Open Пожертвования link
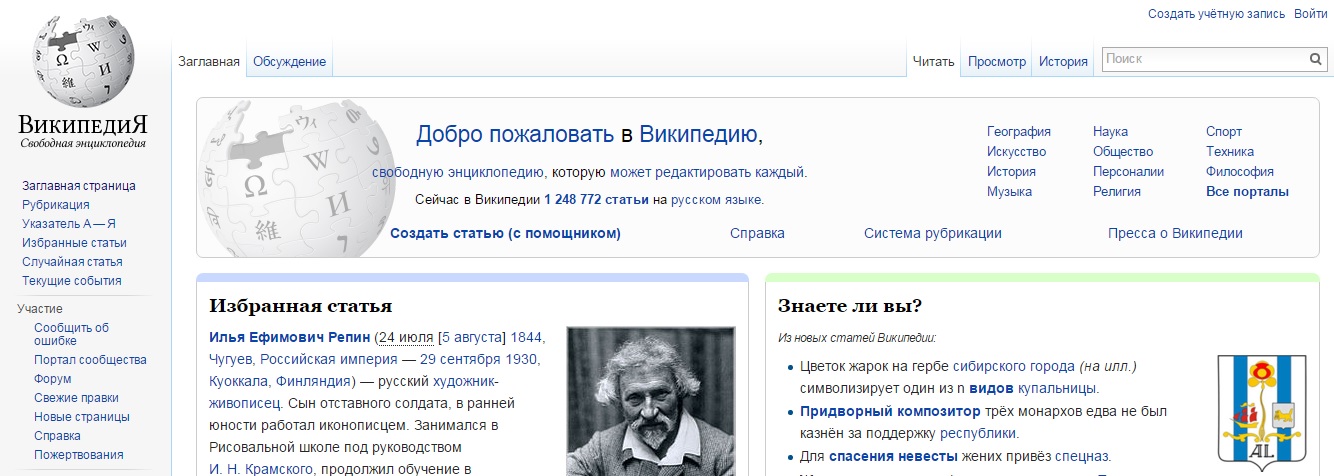The height and width of the screenshot is (476, 1334). 79,455
